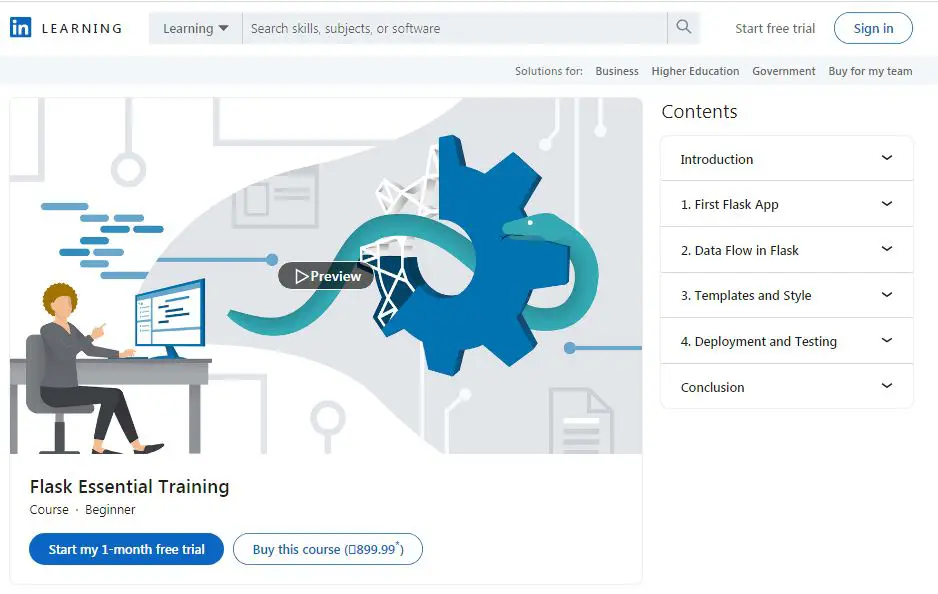The width and height of the screenshot is (938, 594).
Task: Expand Templates and Style chevron
Action: pyautogui.click(x=886, y=295)
